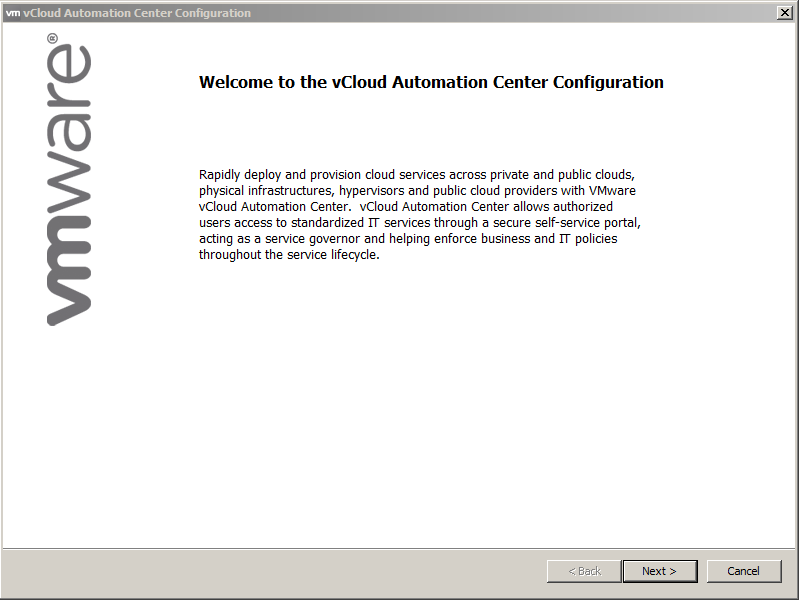Click the paragraph starting "Rapidly deploy and provision"
Image resolution: width=799 pixels, height=600 pixels.
tap(419, 215)
